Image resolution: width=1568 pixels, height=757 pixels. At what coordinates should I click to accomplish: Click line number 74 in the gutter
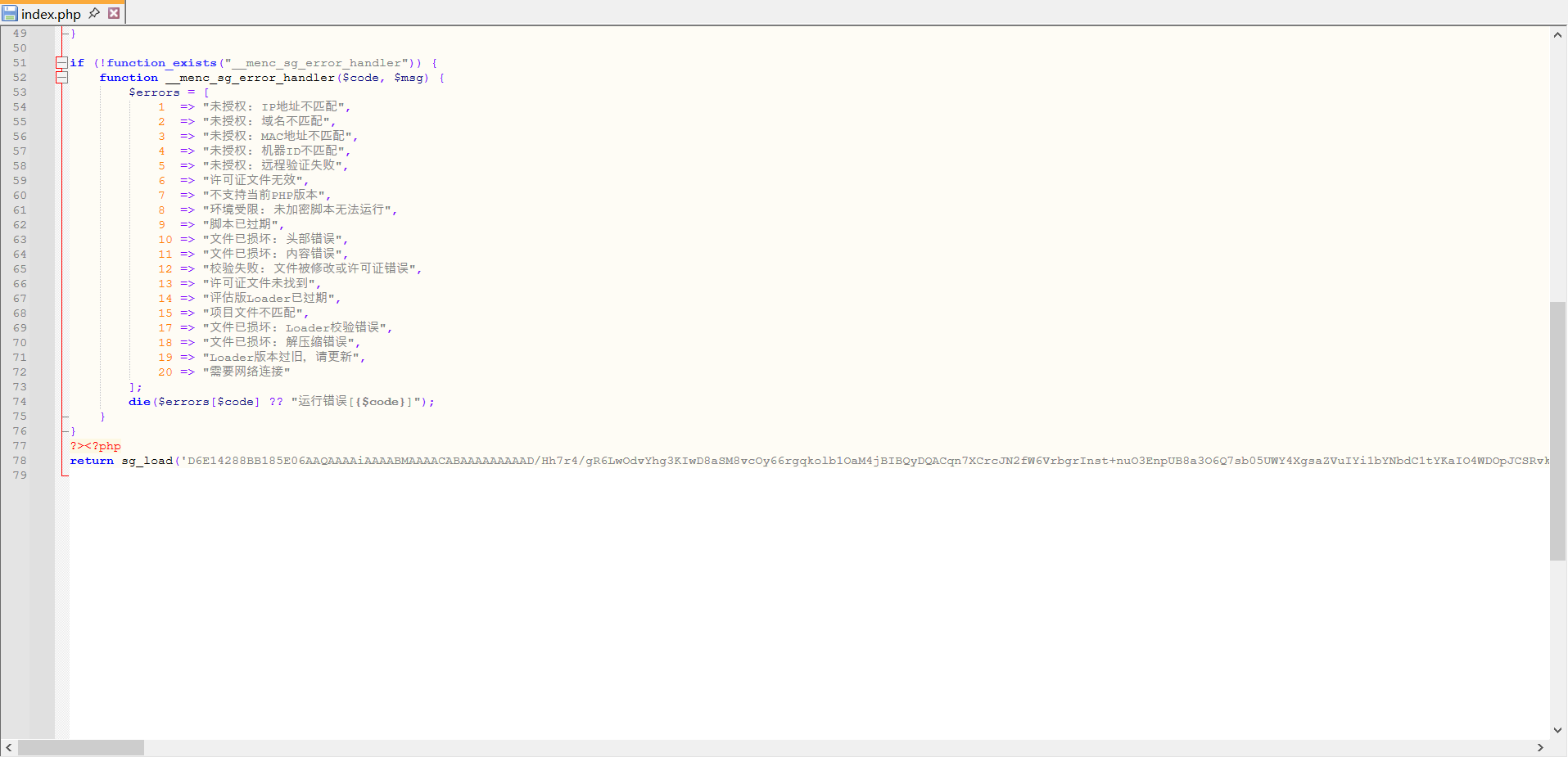point(20,402)
